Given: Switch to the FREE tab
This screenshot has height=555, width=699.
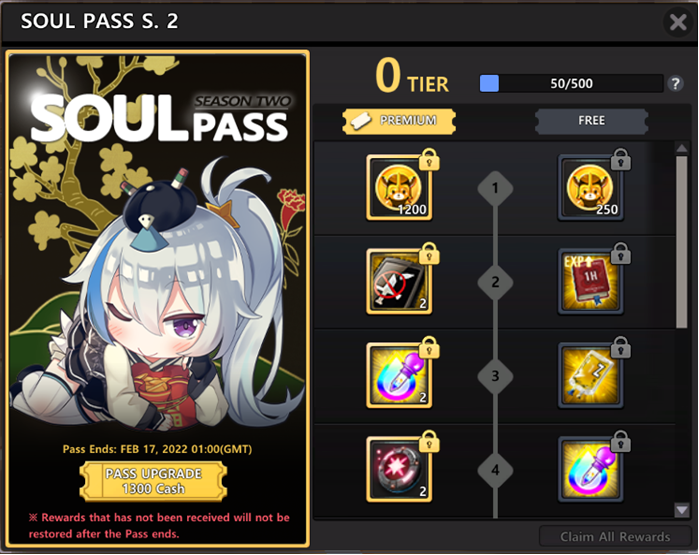Looking at the screenshot, I should point(592,121).
